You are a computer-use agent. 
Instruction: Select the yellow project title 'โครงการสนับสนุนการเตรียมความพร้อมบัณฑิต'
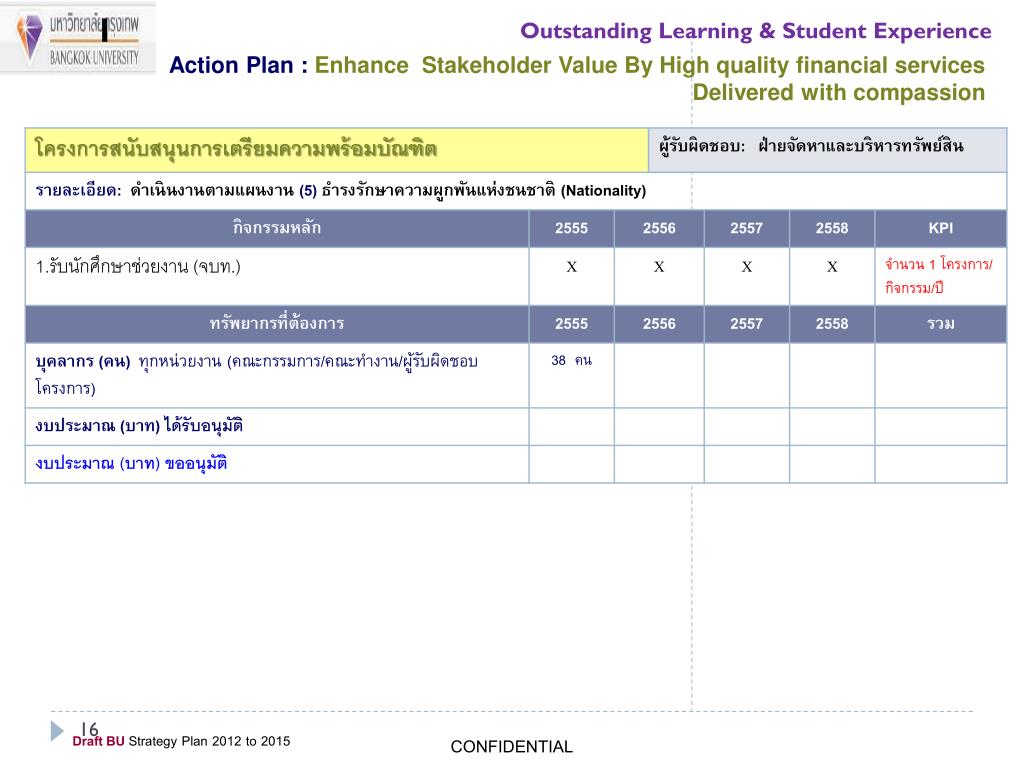236,149
